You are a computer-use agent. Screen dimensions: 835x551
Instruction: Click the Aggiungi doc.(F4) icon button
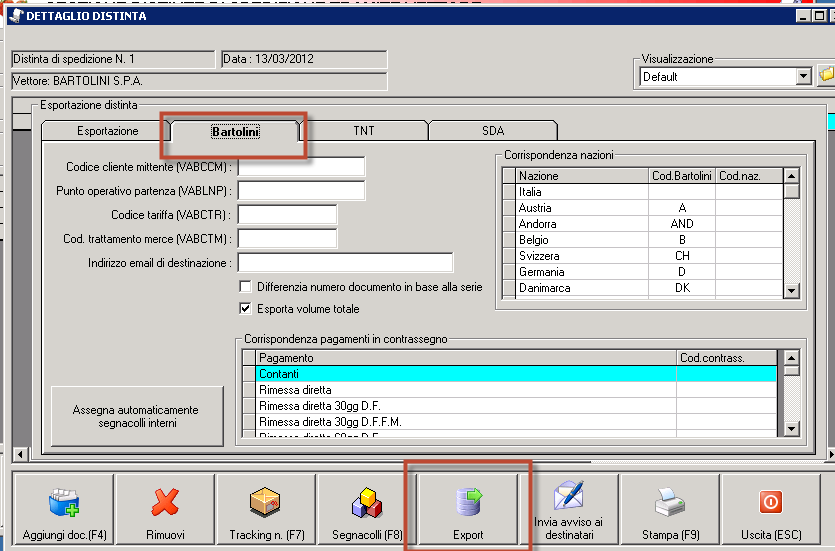coord(64,508)
